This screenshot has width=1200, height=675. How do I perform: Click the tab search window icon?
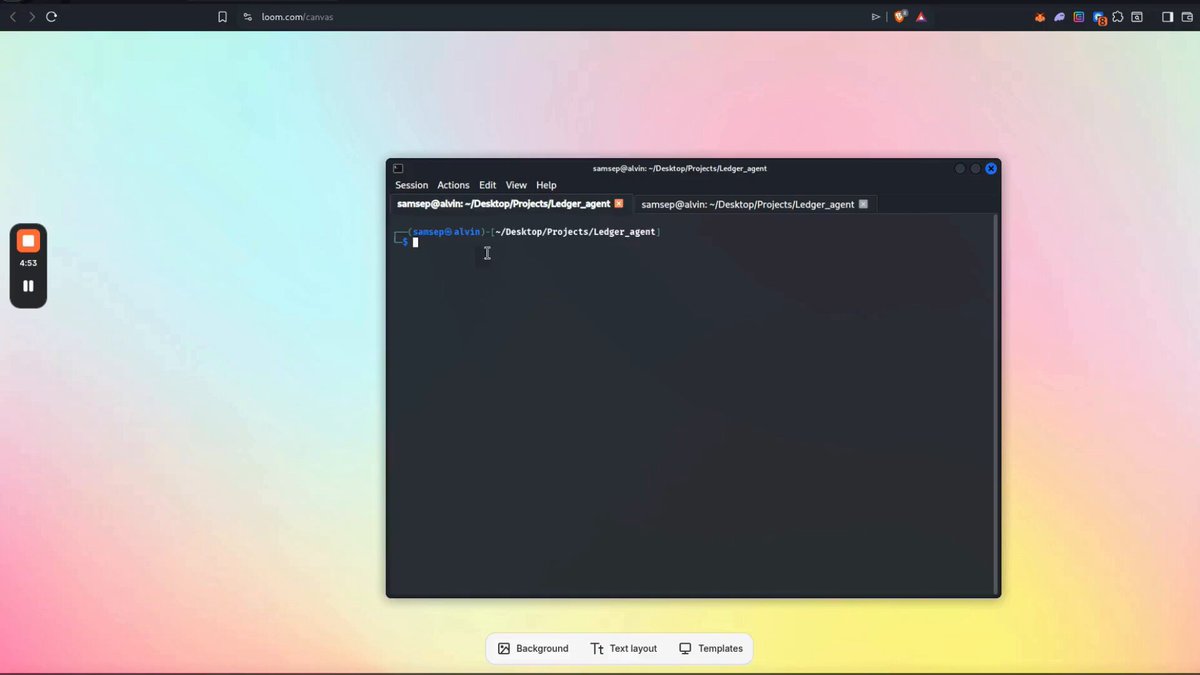(1137, 17)
